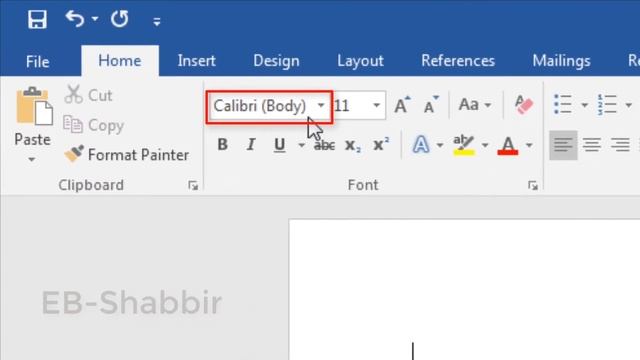Toggle Subscript formatting

coord(353,145)
